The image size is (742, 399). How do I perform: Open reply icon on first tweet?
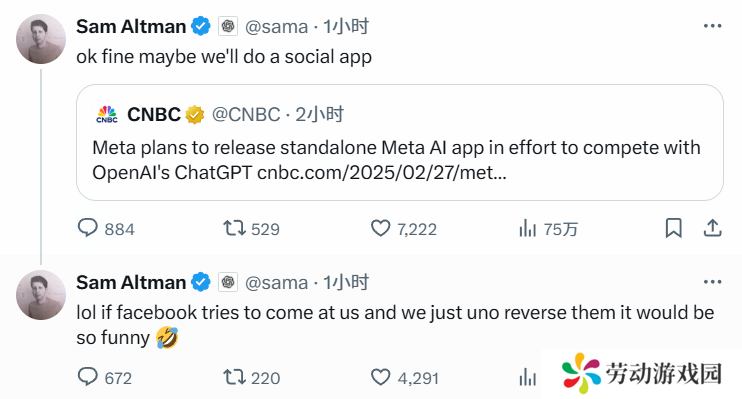pyautogui.click(x=88, y=228)
